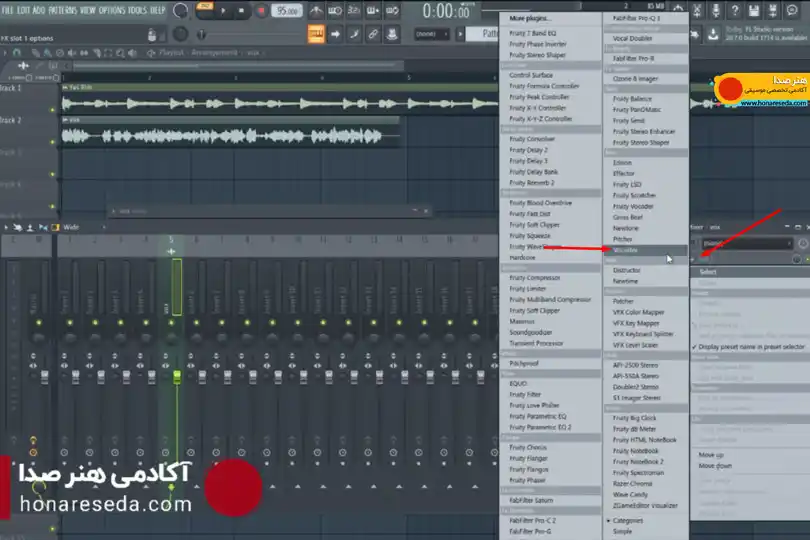Pick Vocal Doubler from the plugin list
The height and width of the screenshot is (540, 810).
[x=632, y=38]
